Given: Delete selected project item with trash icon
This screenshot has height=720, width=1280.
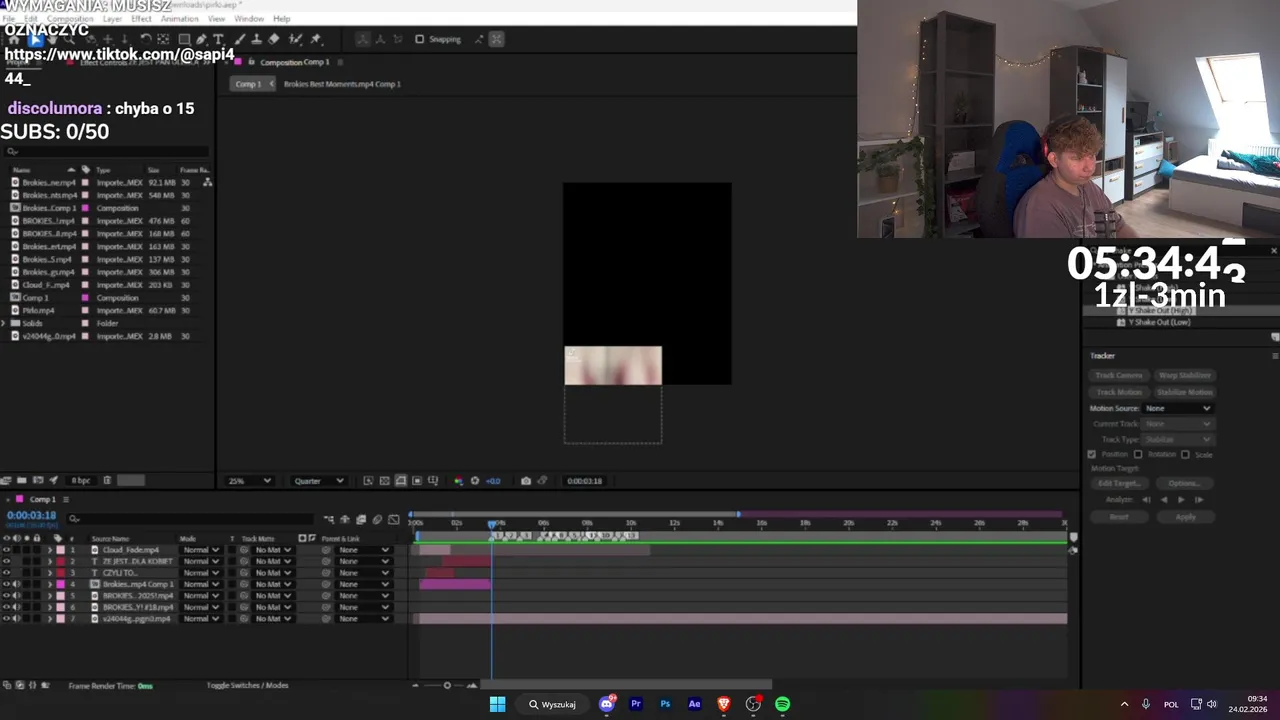Looking at the screenshot, I should click(107, 481).
